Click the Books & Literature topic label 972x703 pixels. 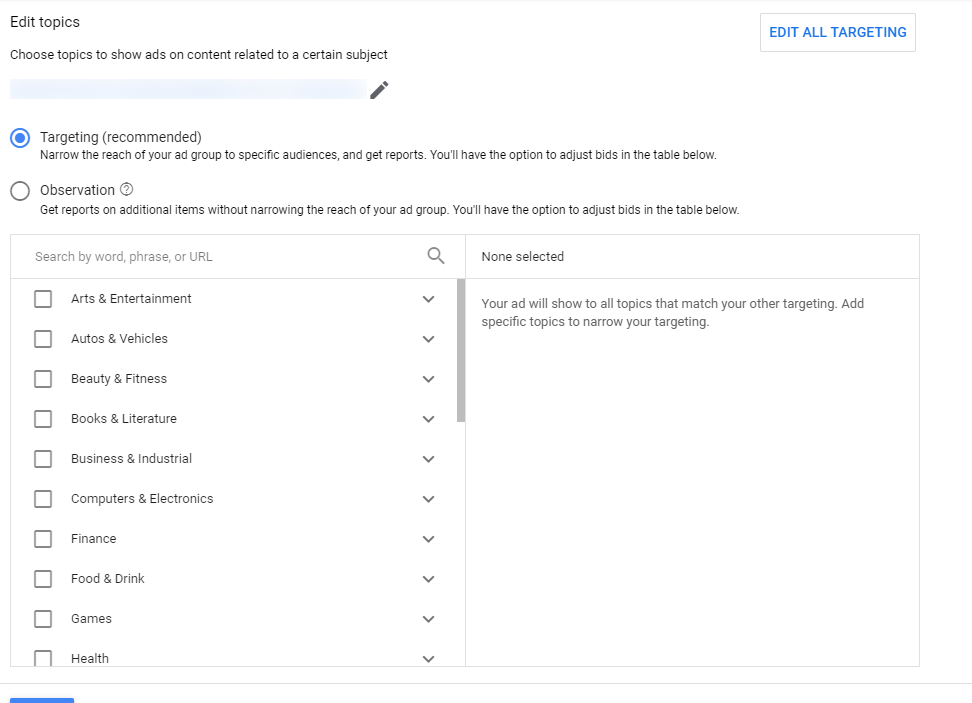(124, 419)
